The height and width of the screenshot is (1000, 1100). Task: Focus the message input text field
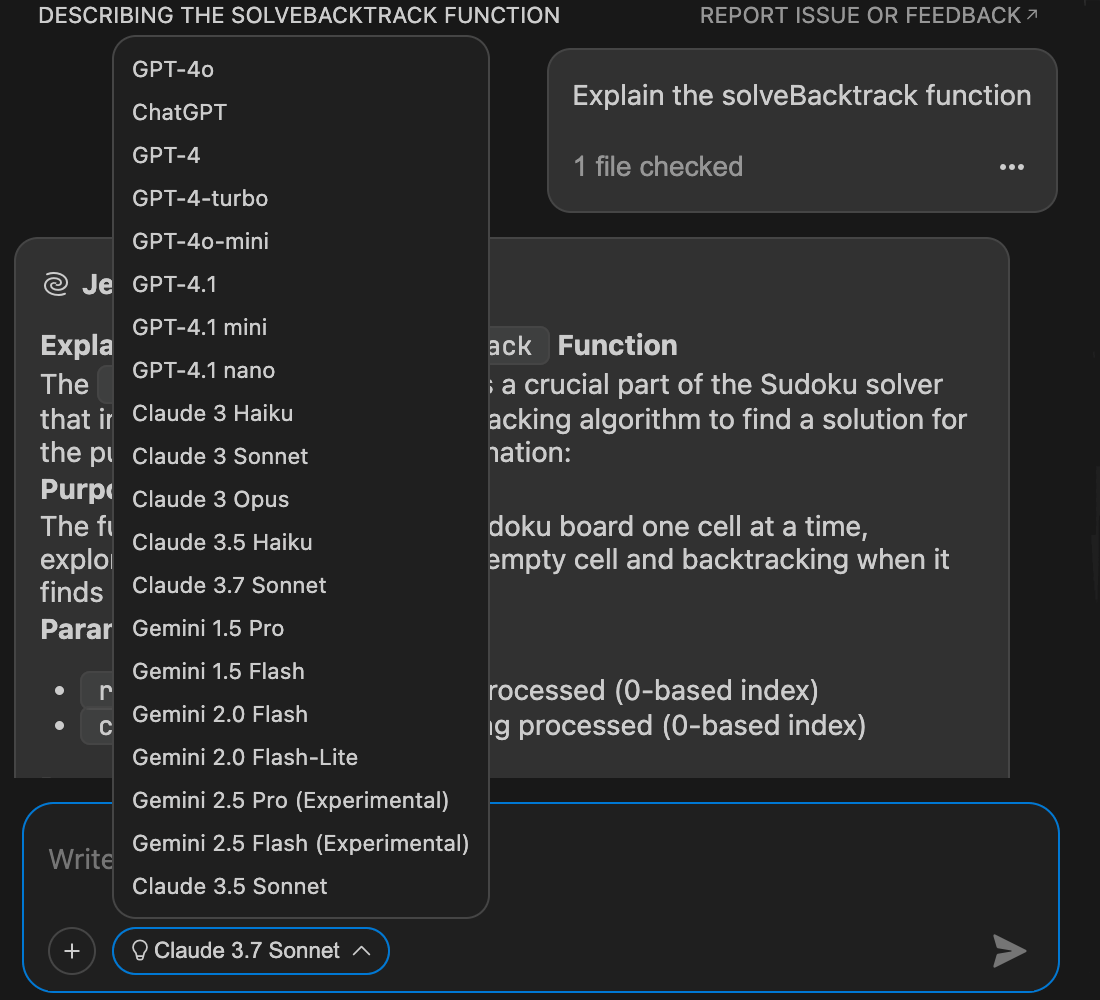click(700, 860)
